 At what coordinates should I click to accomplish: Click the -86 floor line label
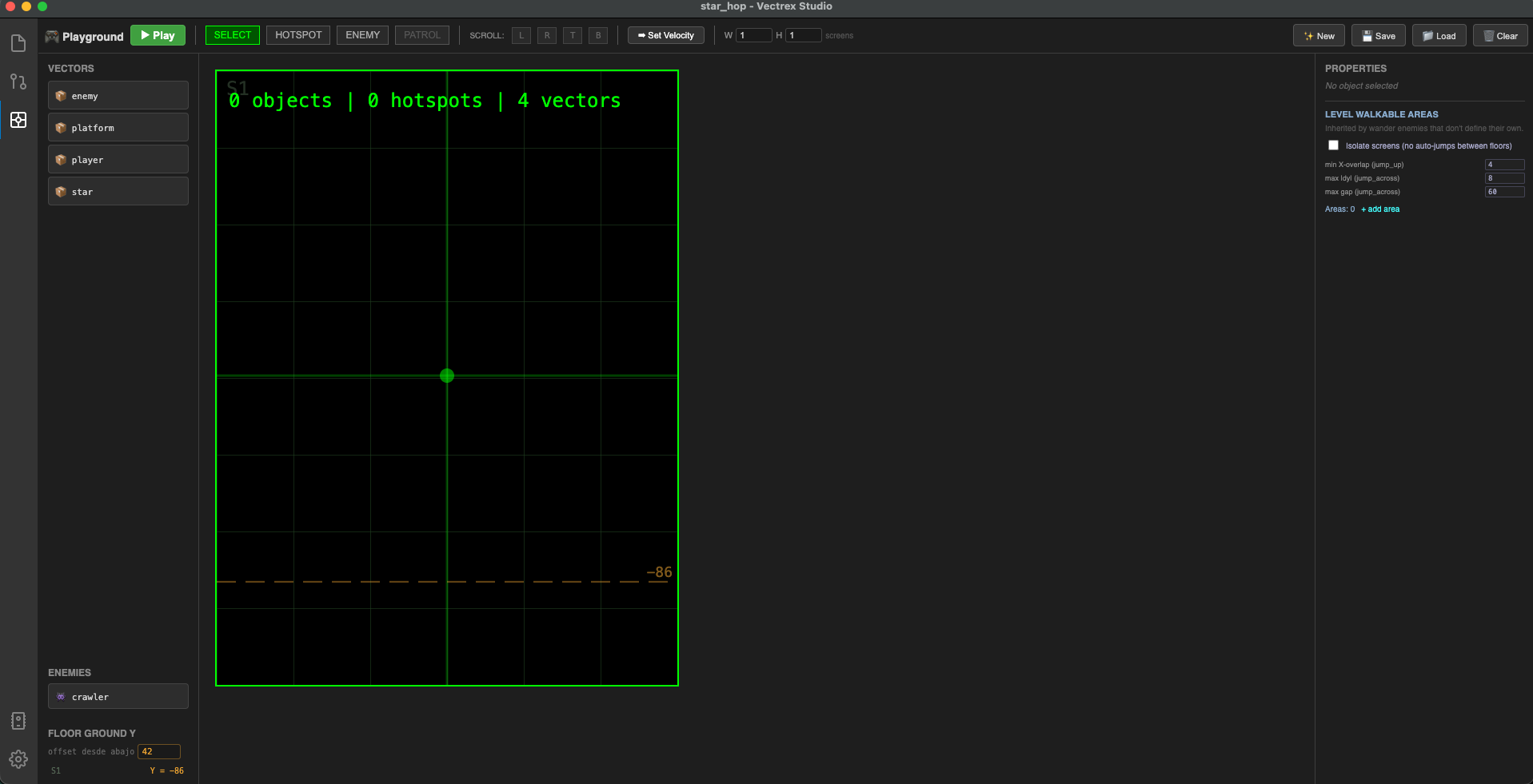659,572
